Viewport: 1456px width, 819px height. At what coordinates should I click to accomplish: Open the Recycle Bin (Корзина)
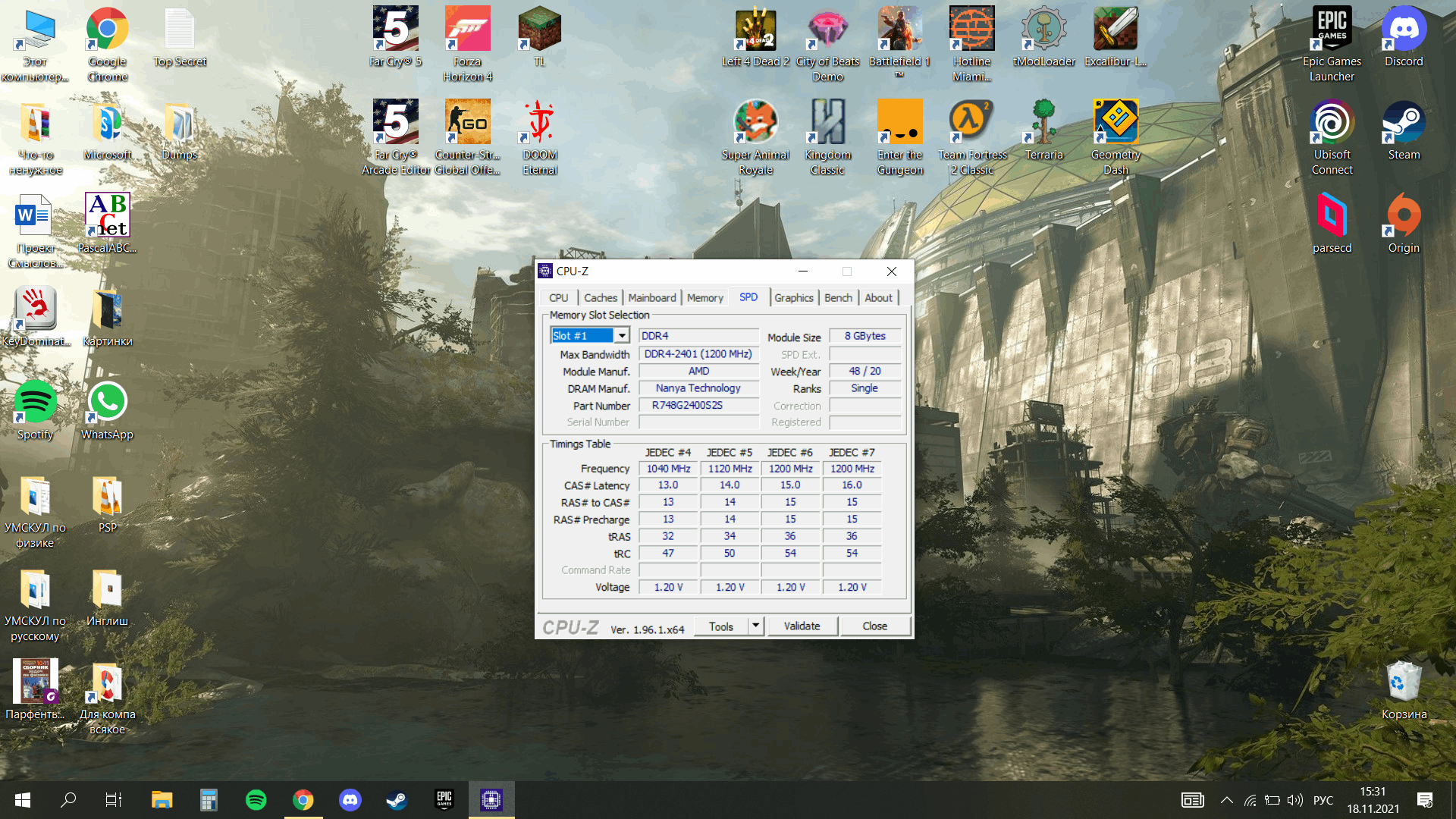click(x=1404, y=689)
